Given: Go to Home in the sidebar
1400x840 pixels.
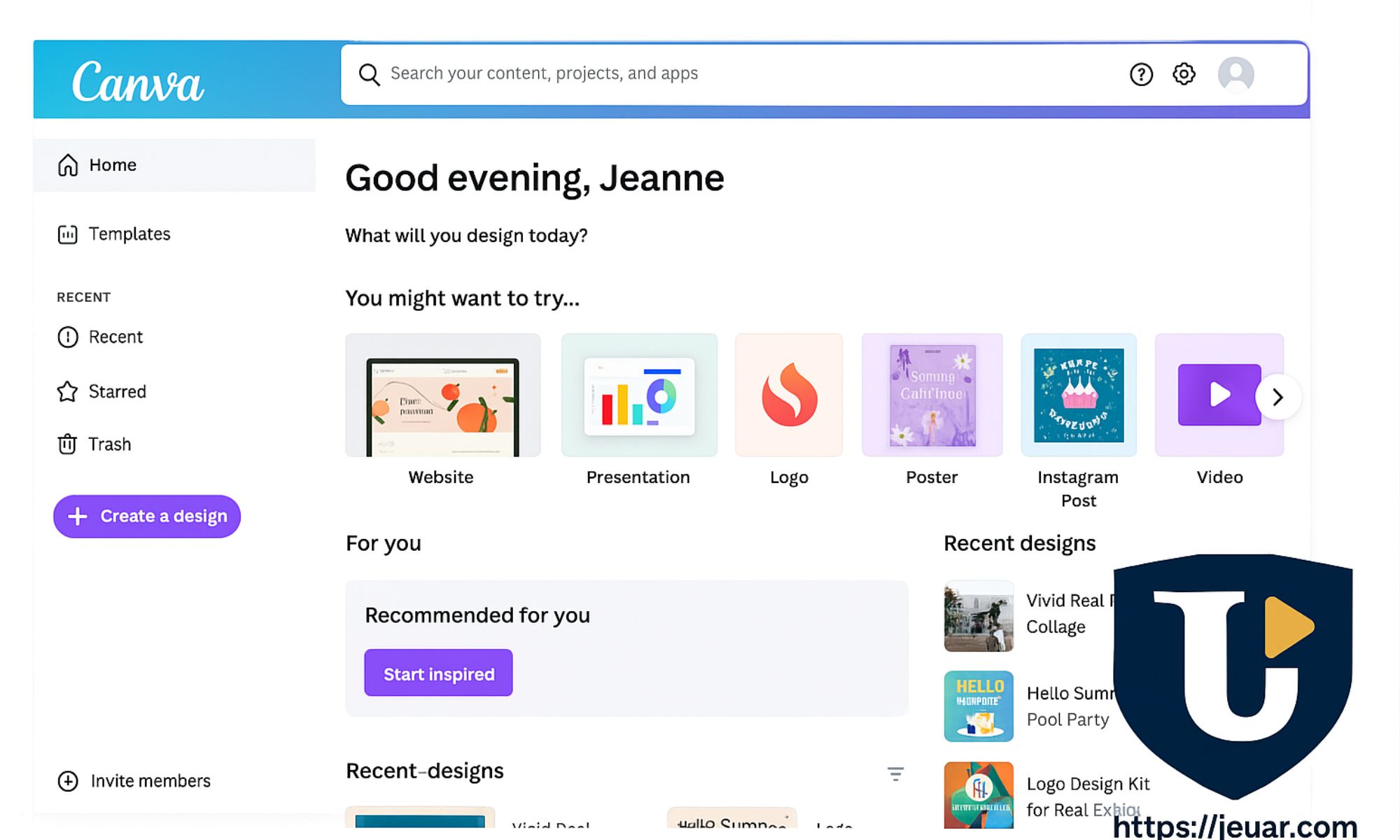Looking at the screenshot, I should (x=112, y=165).
